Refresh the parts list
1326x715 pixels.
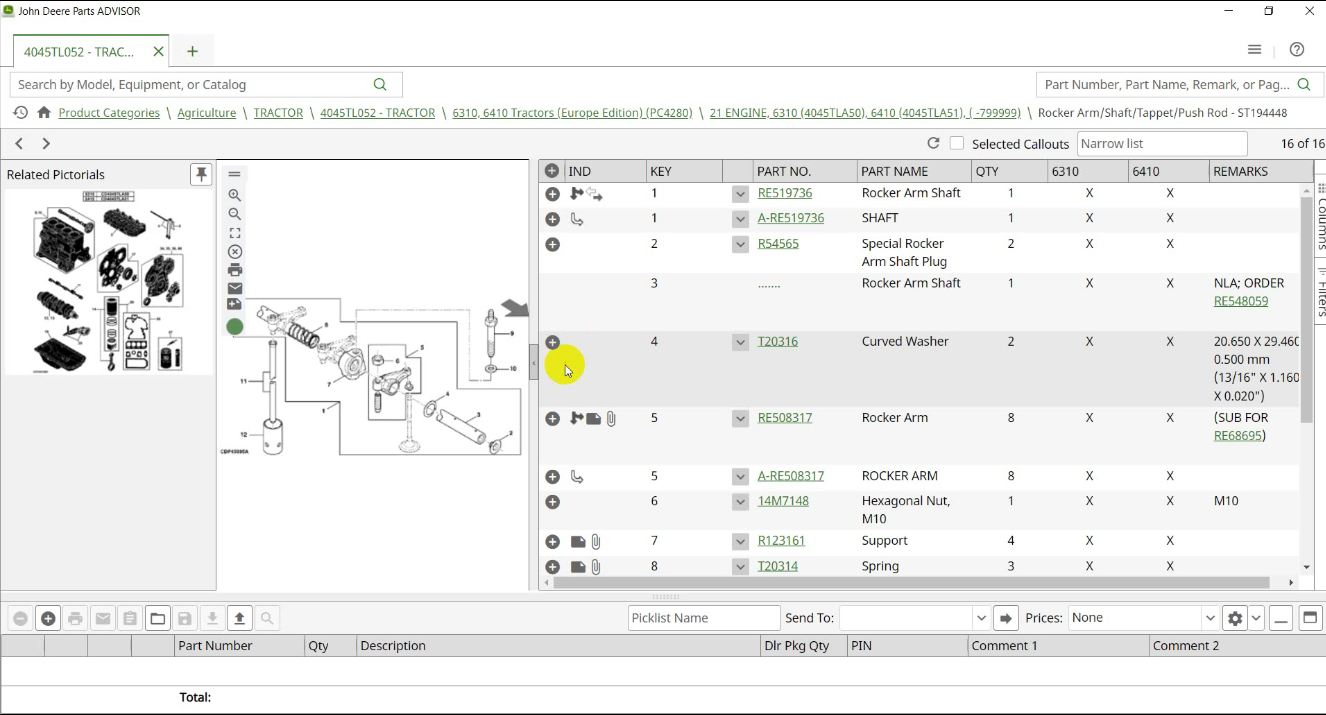point(933,144)
